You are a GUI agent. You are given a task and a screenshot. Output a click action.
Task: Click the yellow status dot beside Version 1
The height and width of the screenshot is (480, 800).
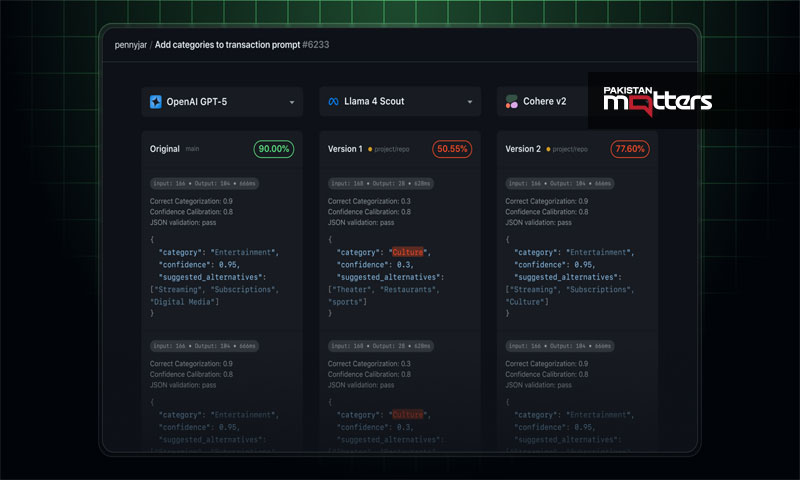pyautogui.click(x=370, y=149)
